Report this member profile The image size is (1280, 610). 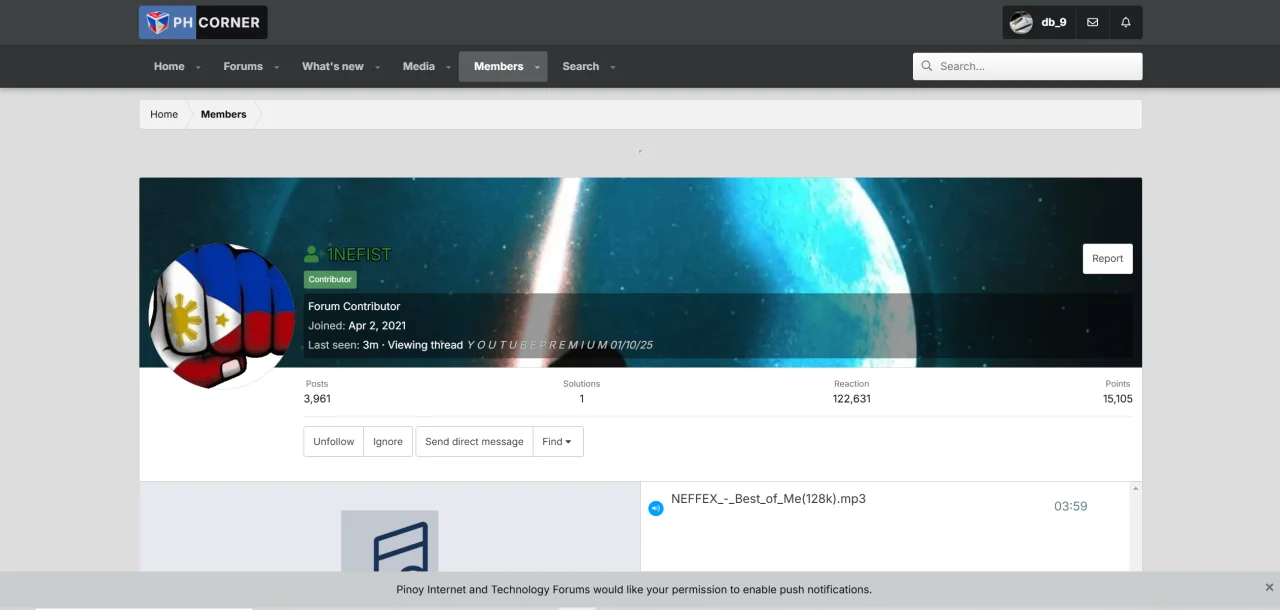(1107, 258)
